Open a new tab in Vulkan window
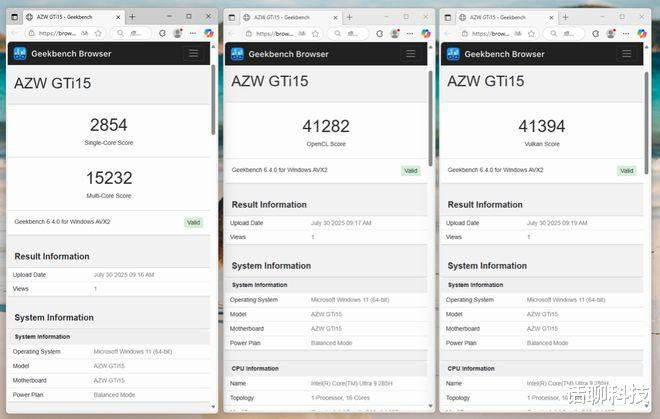 click(565, 17)
